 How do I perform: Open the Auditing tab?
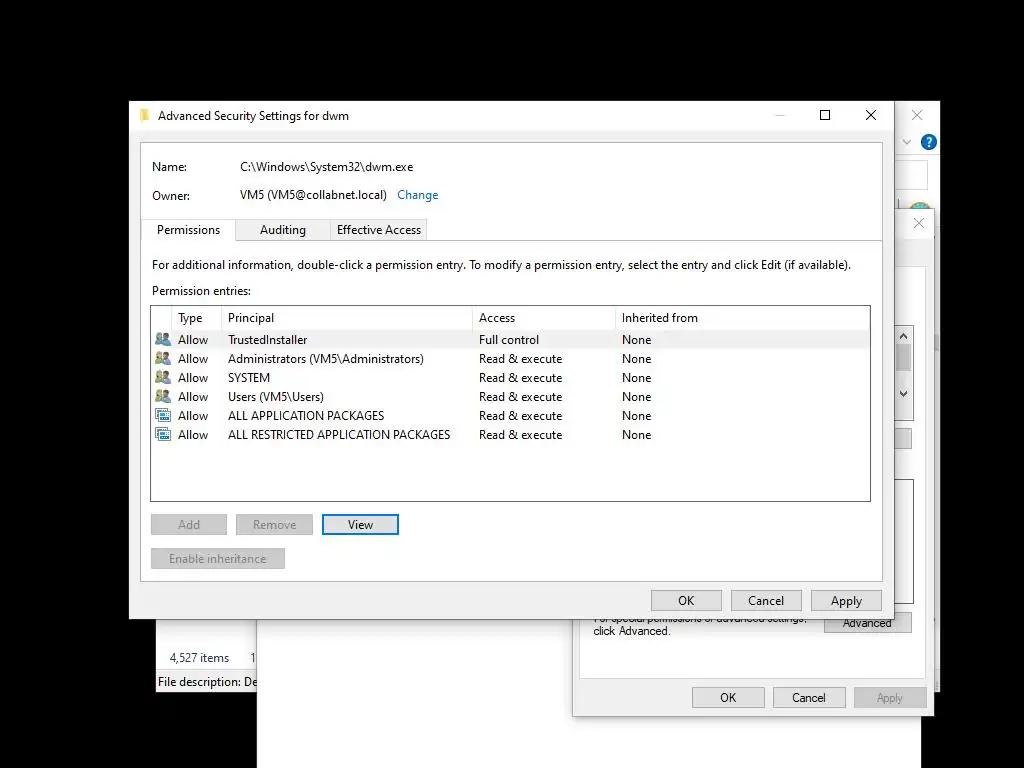tap(283, 230)
